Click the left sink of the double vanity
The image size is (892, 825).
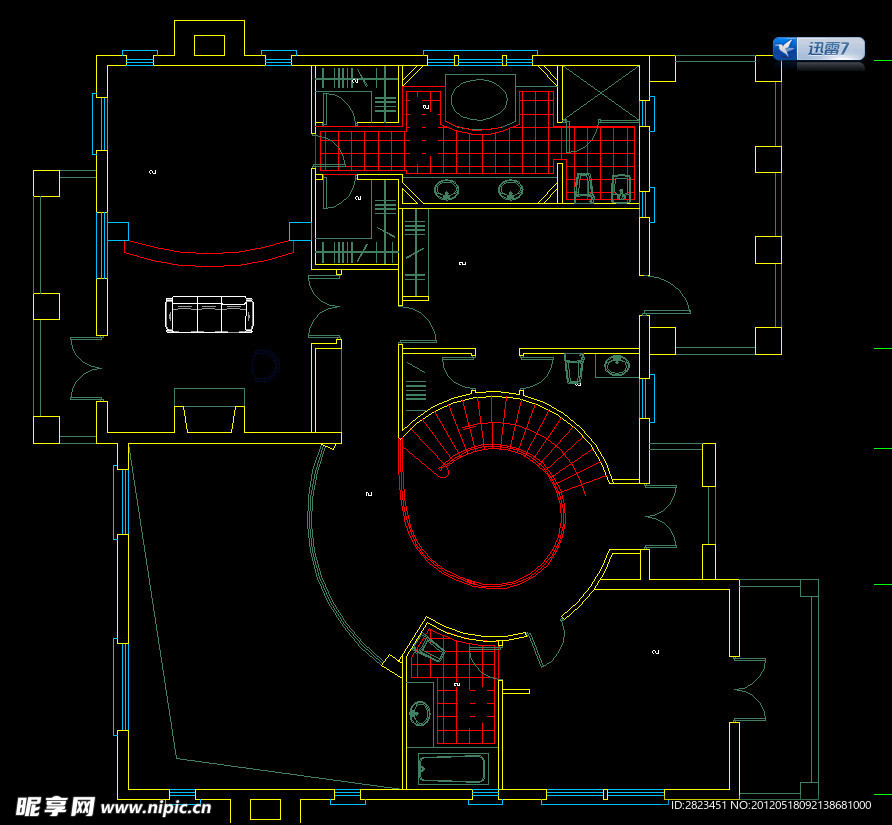[x=446, y=189]
